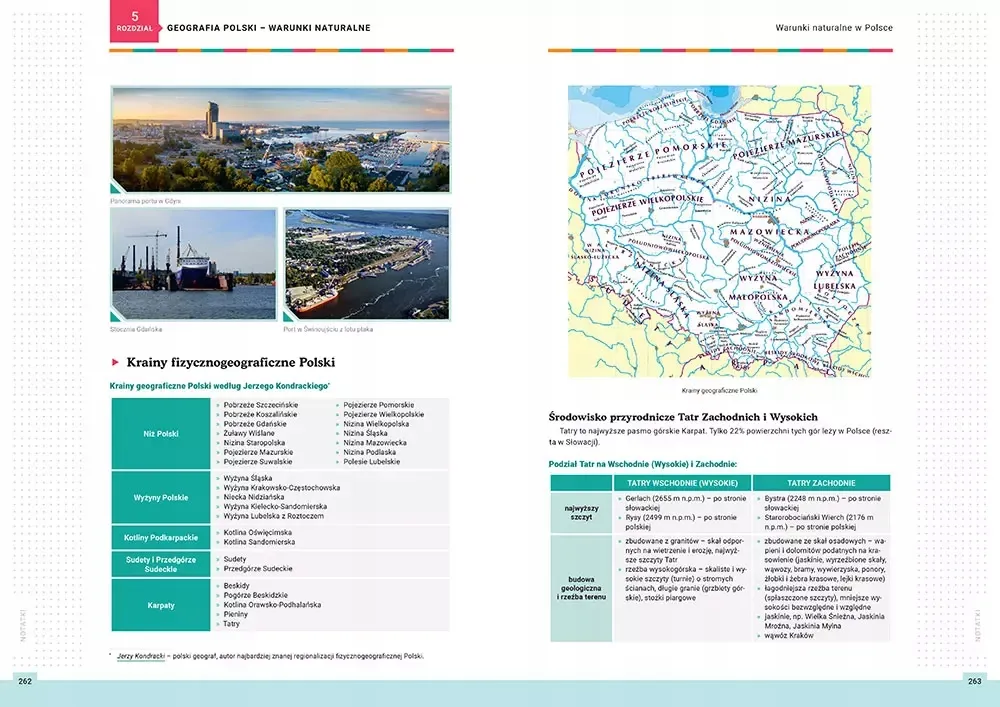The height and width of the screenshot is (707, 1000).
Task: Click the 'Wyżyny Polskie' table cell
Action: tap(161, 497)
